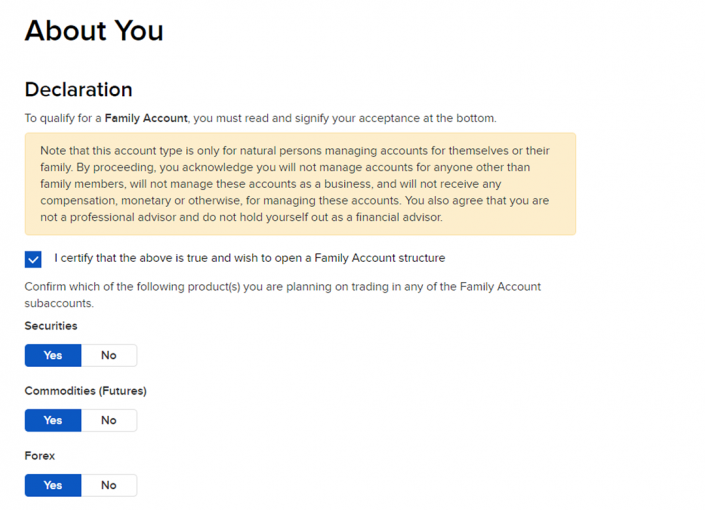
Task: Click "not a professional advisor" line in the notice
Action: coord(110,217)
